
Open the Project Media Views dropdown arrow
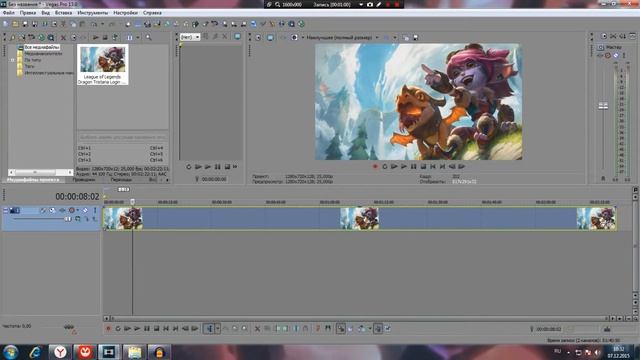pos(138,38)
